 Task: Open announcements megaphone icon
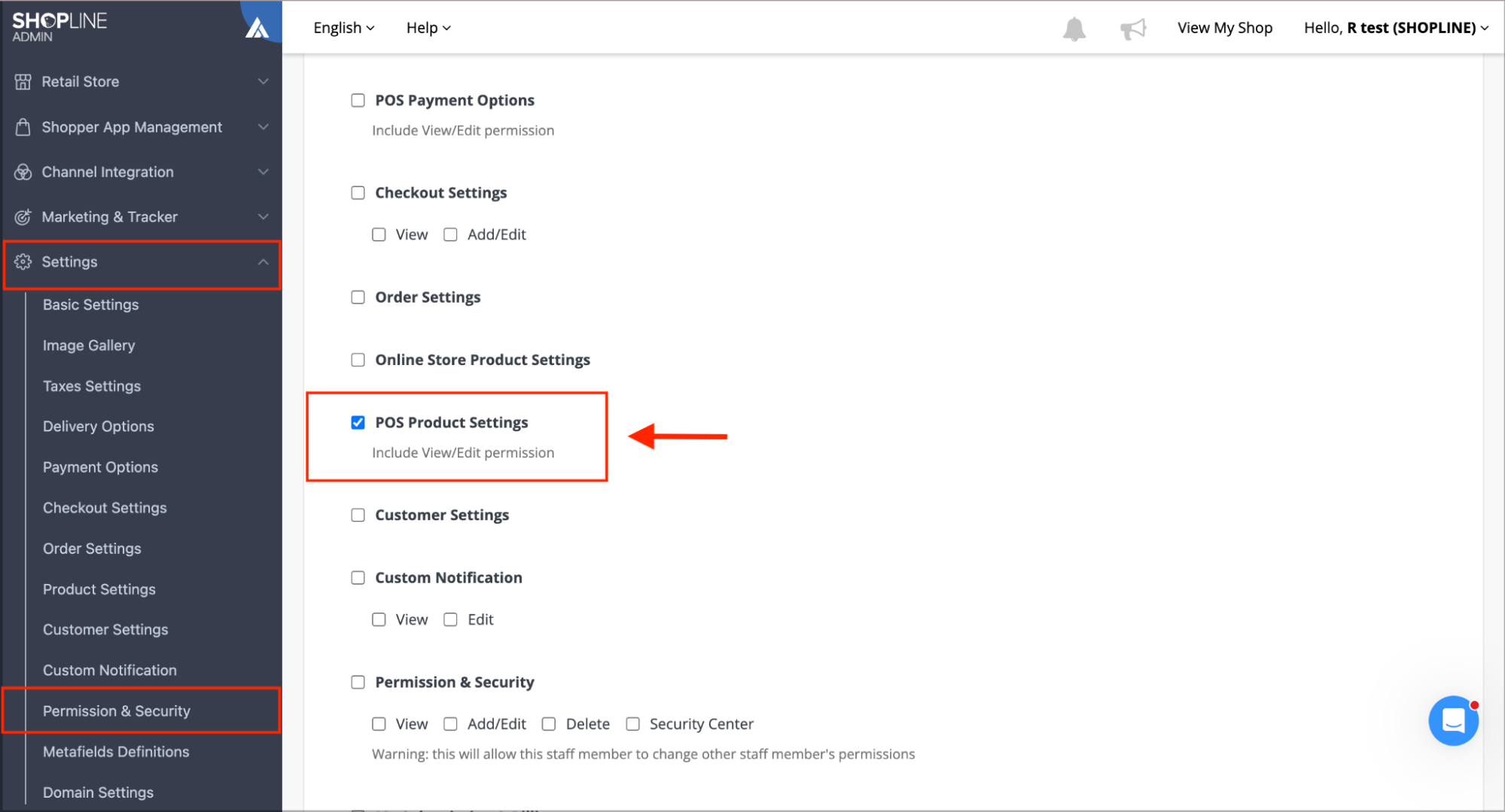1133,29
